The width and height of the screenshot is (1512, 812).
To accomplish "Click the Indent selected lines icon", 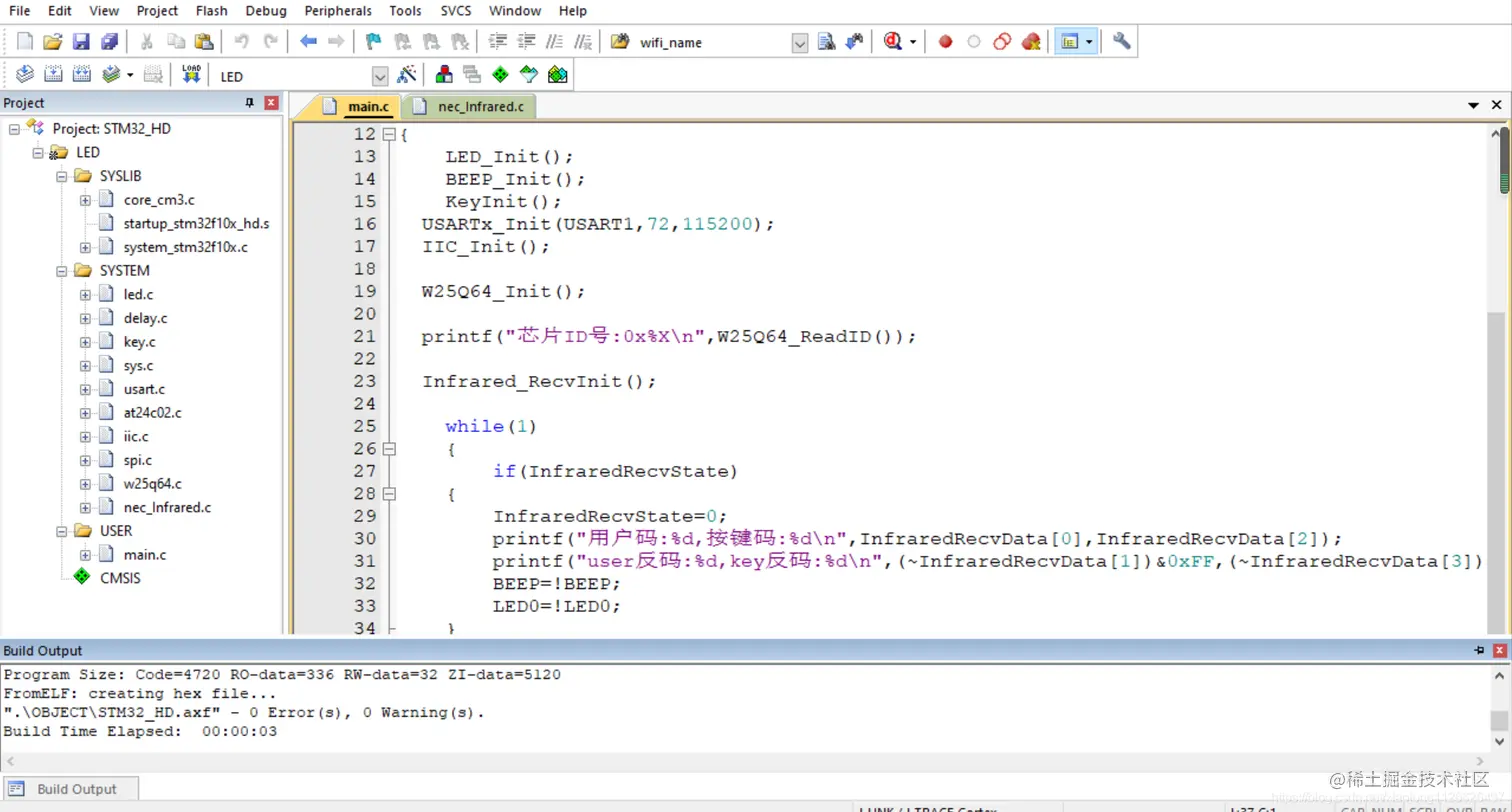I will coord(498,42).
